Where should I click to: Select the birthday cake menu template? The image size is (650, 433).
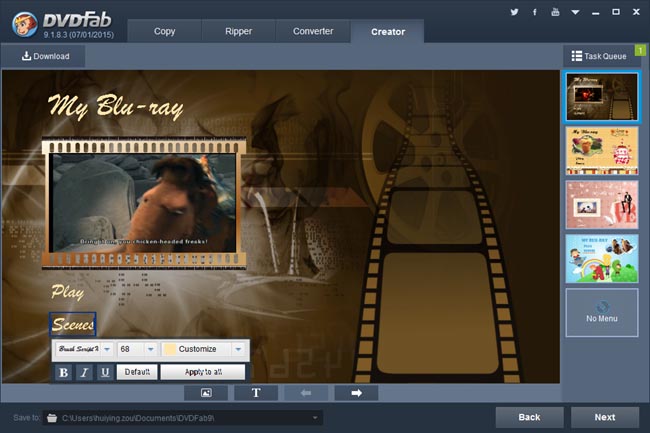tap(602, 151)
